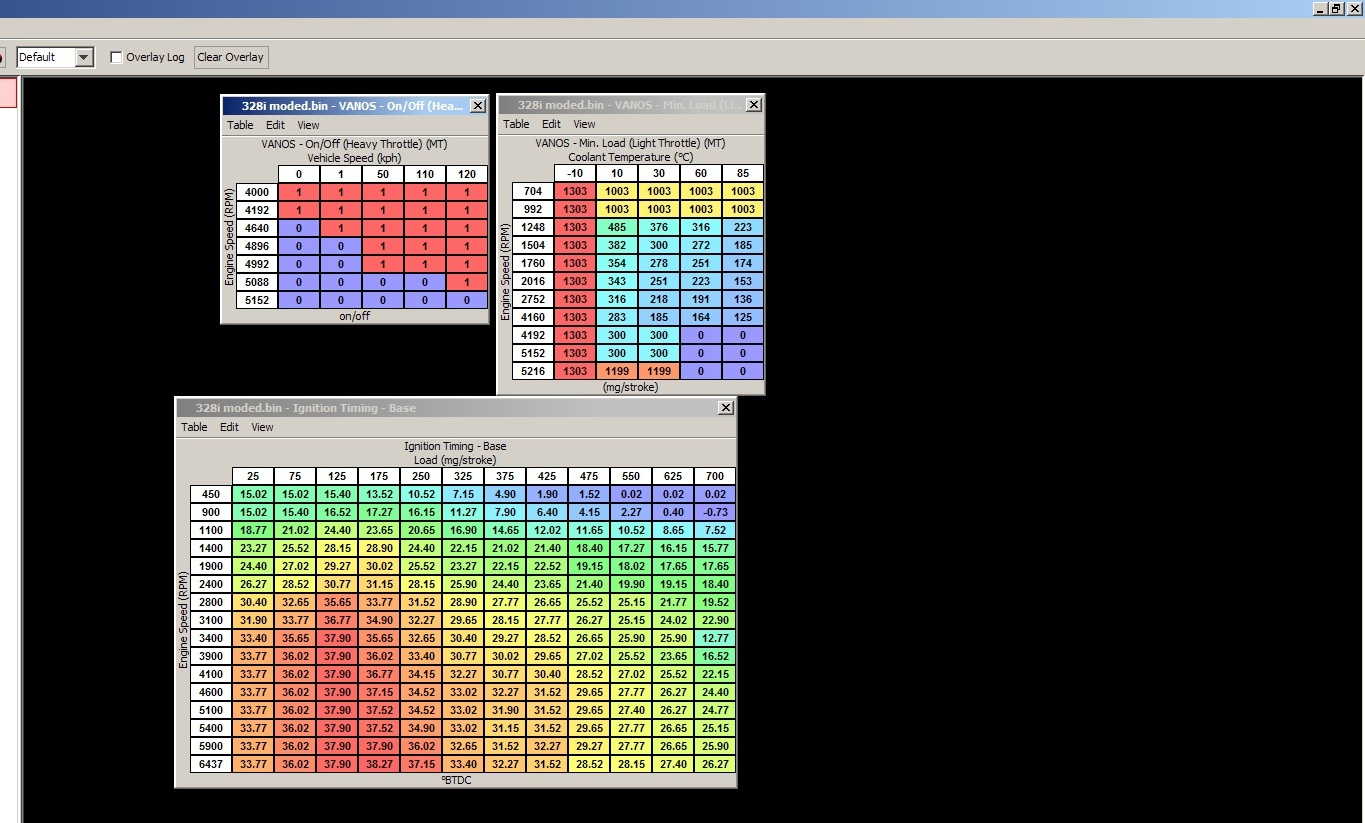
Task: Click the 5216 RPM row header
Action: [533, 371]
